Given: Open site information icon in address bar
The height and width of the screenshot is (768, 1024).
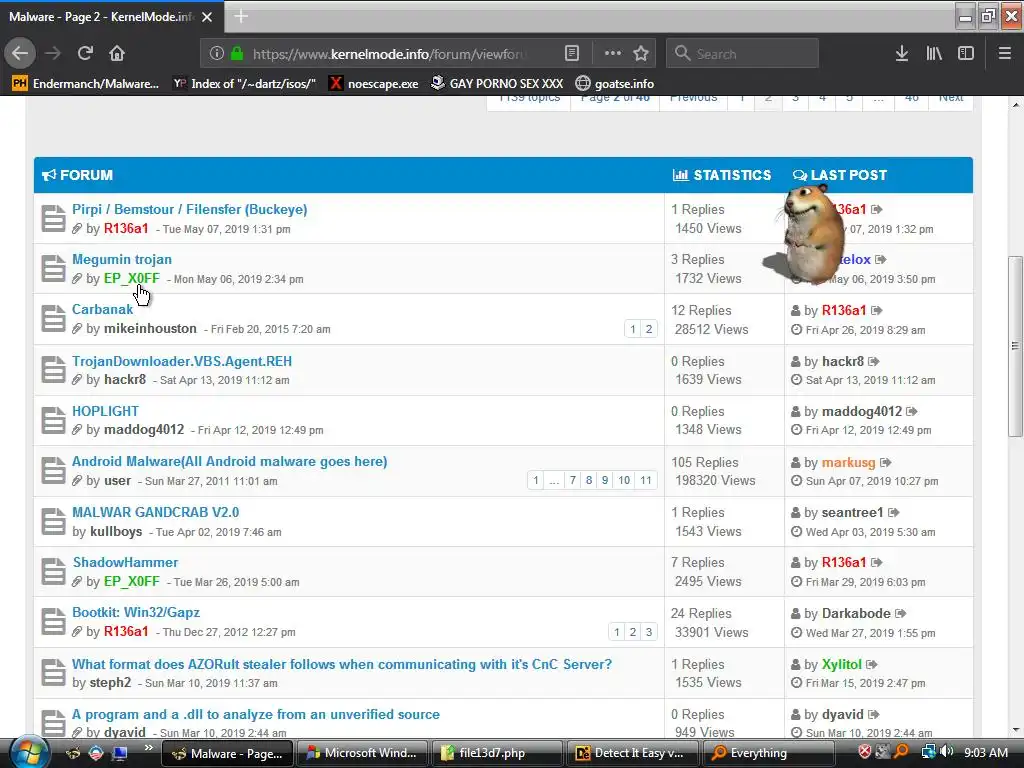Looking at the screenshot, I should [217, 54].
